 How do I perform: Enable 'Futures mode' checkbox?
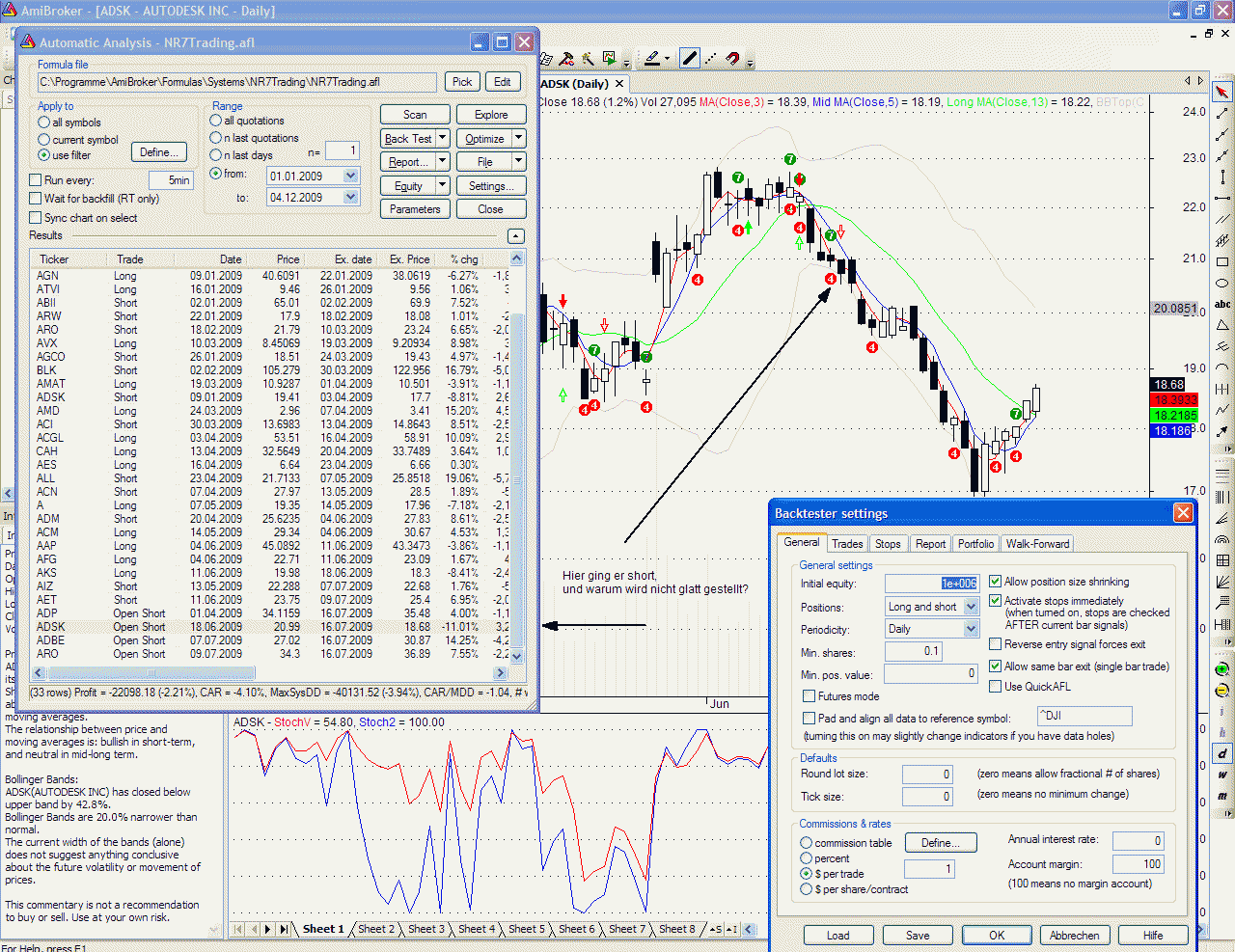810,696
